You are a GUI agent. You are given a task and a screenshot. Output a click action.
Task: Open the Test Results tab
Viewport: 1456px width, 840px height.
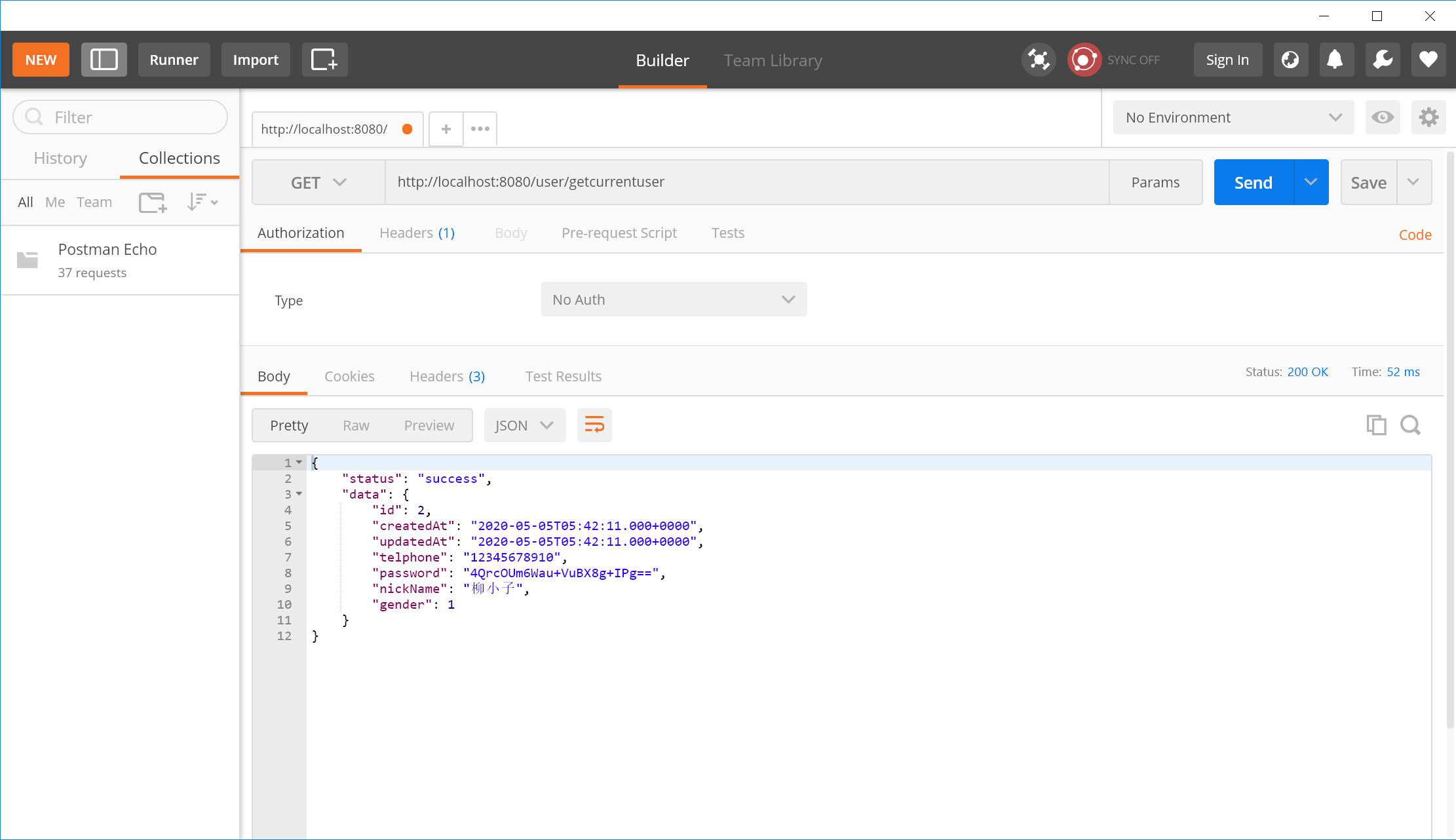pyautogui.click(x=564, y=376)
